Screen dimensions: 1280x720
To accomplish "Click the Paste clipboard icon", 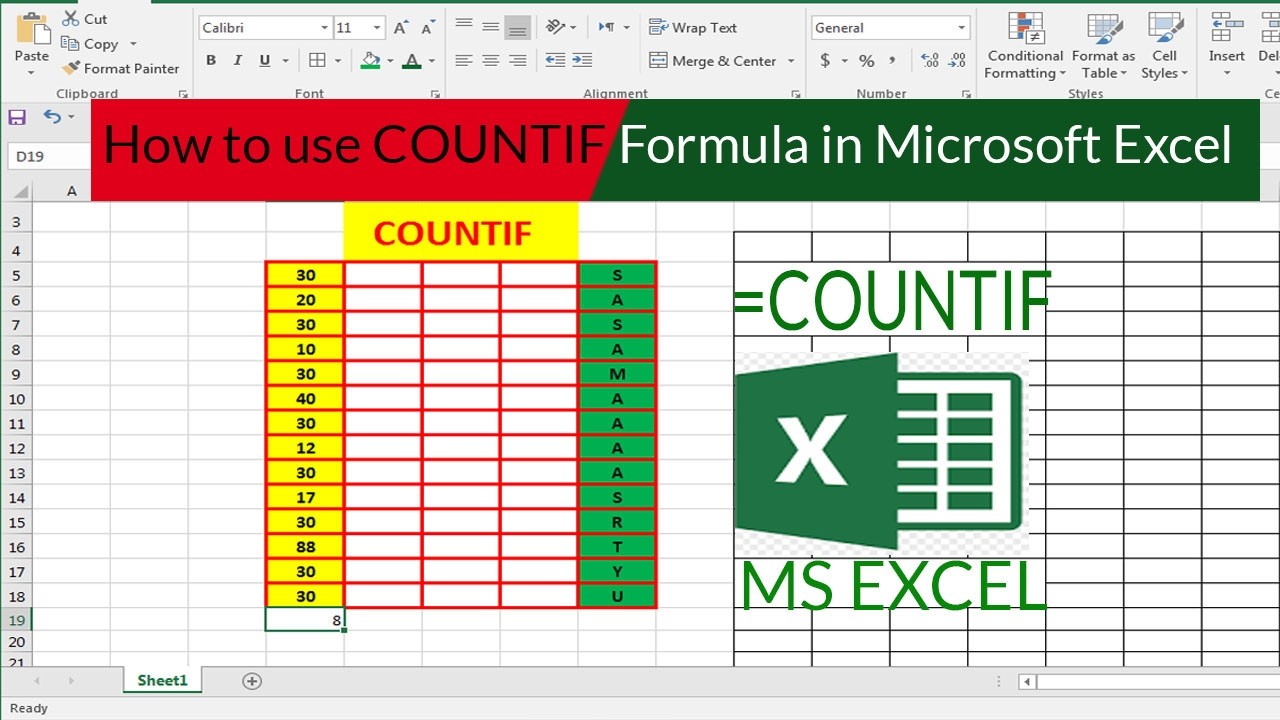I will [x=32, y=28].
